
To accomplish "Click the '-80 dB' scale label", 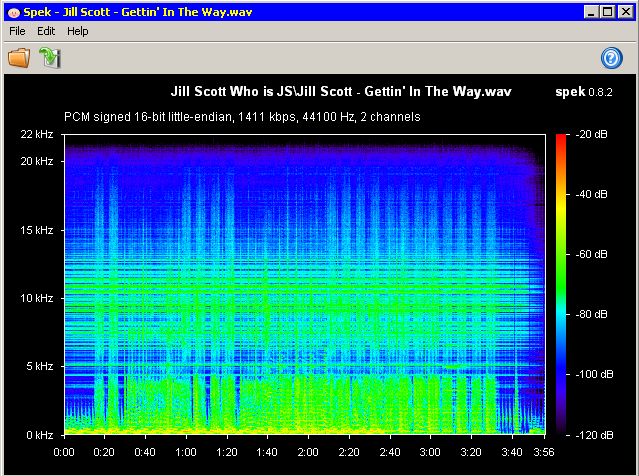I will click(591, 314).
